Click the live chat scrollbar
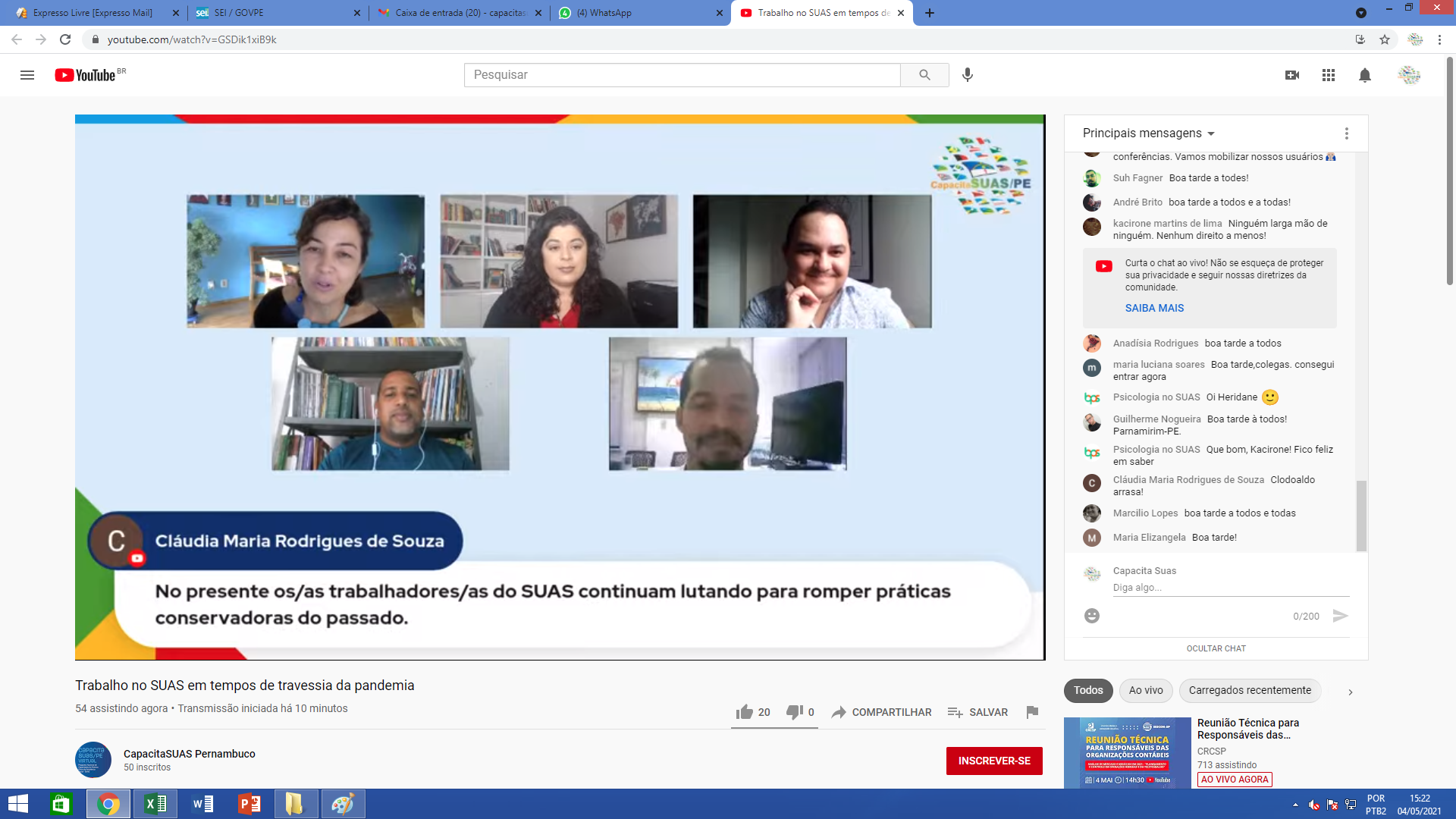The image size is (1456, 819). point(1361,516)
